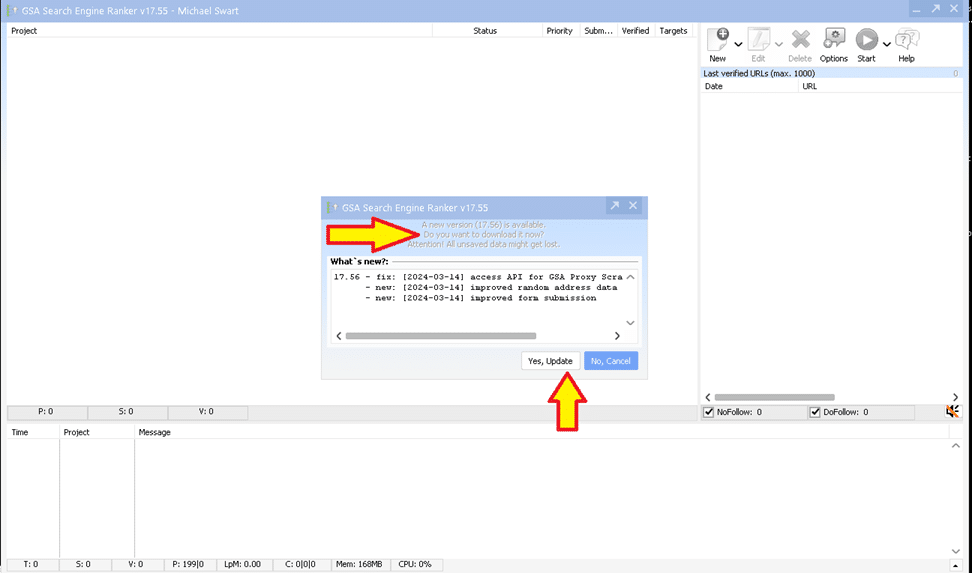Click the Targets column header
The height and width of the screenshot is (573, 972).
(673, 30)
